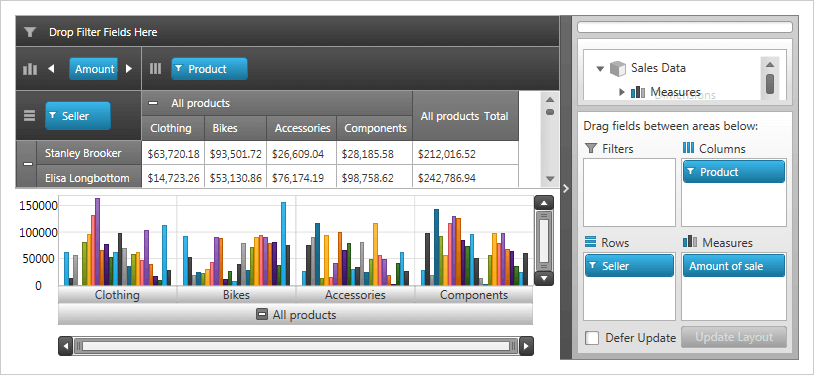Viewport: 814px width, 375px height.
Task: Click the pivot grid vertical scroll thumb
Action: click(550, 112)
